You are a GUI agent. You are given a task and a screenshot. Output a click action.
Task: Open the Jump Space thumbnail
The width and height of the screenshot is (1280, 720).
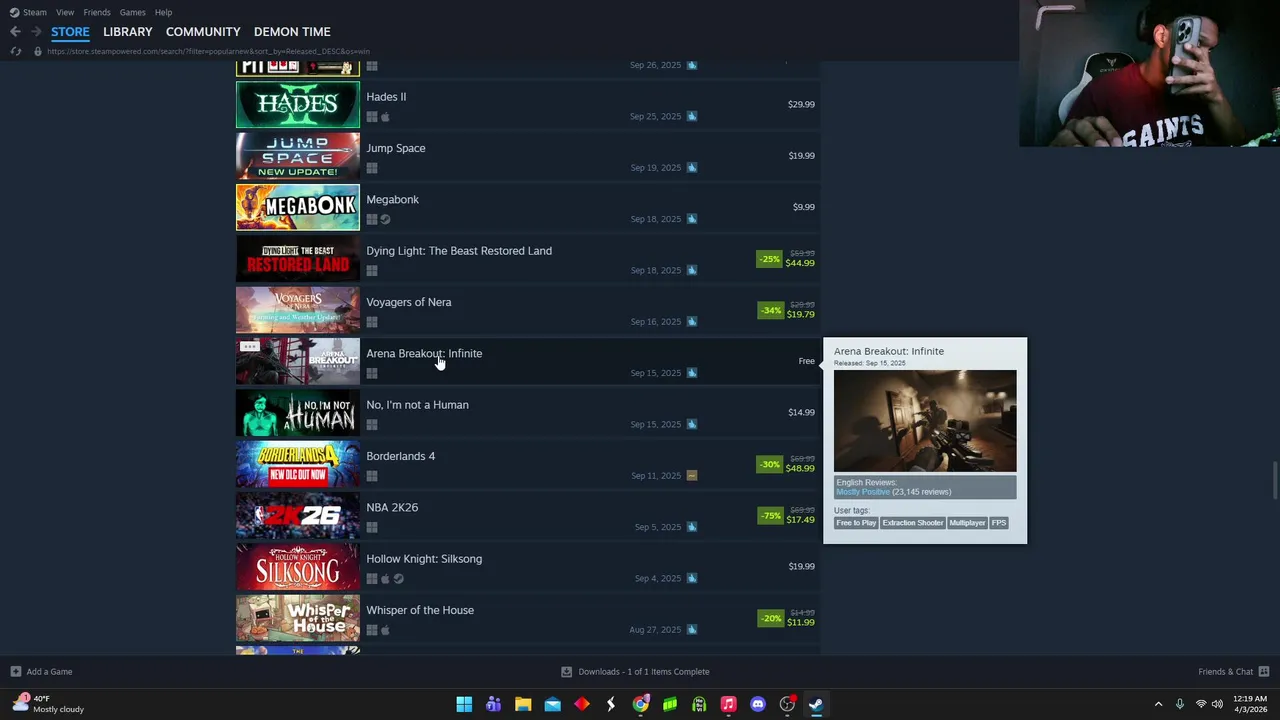pos(298,156)
